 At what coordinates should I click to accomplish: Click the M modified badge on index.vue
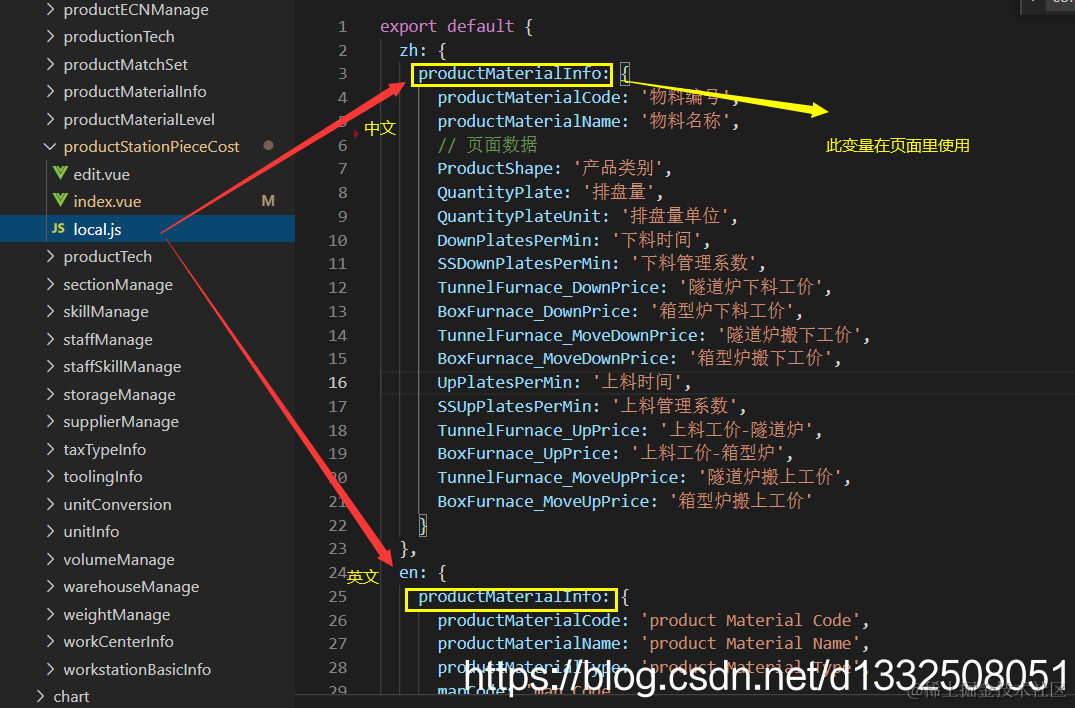268,201
